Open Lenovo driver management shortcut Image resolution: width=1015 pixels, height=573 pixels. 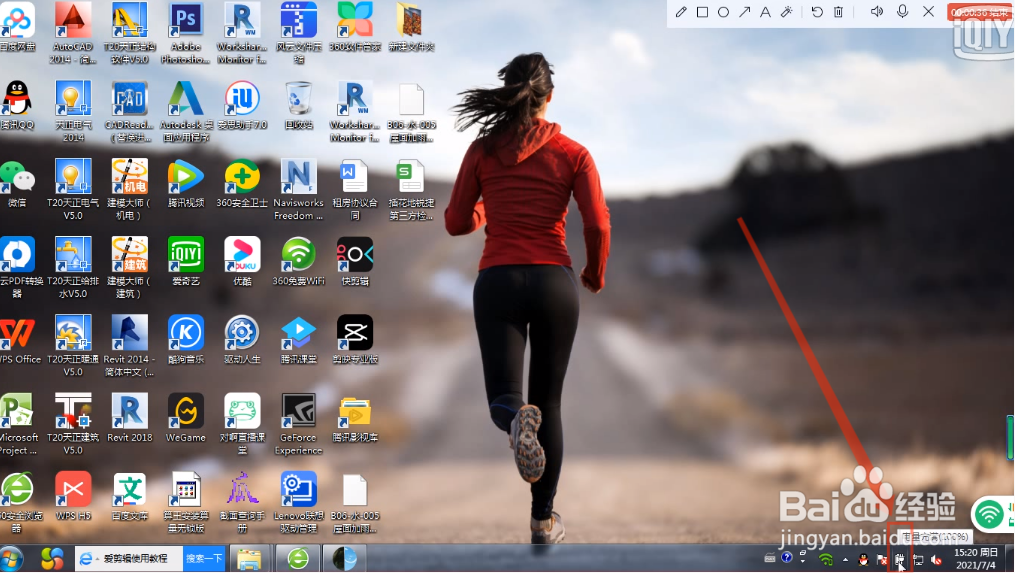pyautogui.click(x=298, y=502)
